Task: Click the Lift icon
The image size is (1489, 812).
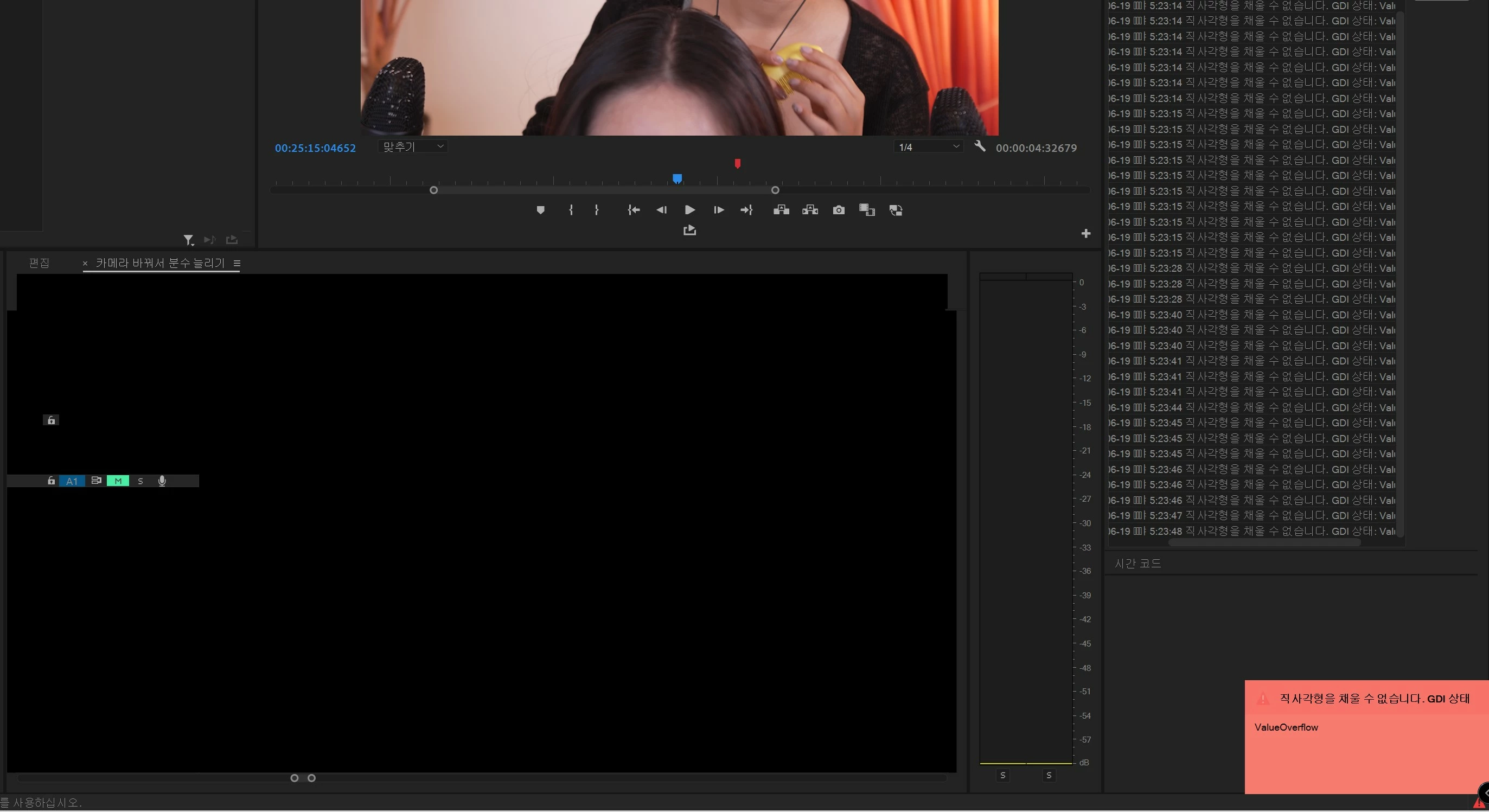Action: 781,210
